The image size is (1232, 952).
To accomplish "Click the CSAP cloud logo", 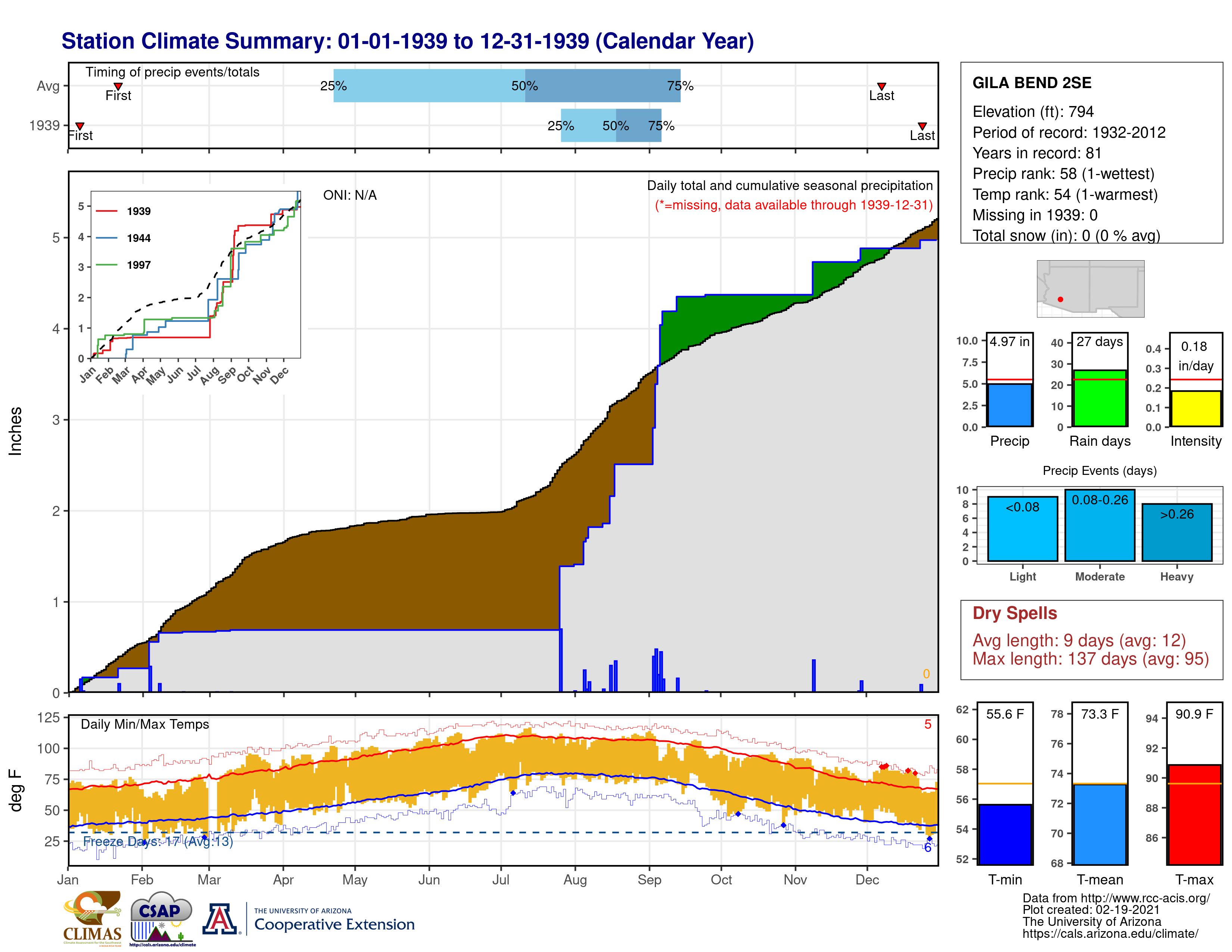I will (x=162, y=918).
